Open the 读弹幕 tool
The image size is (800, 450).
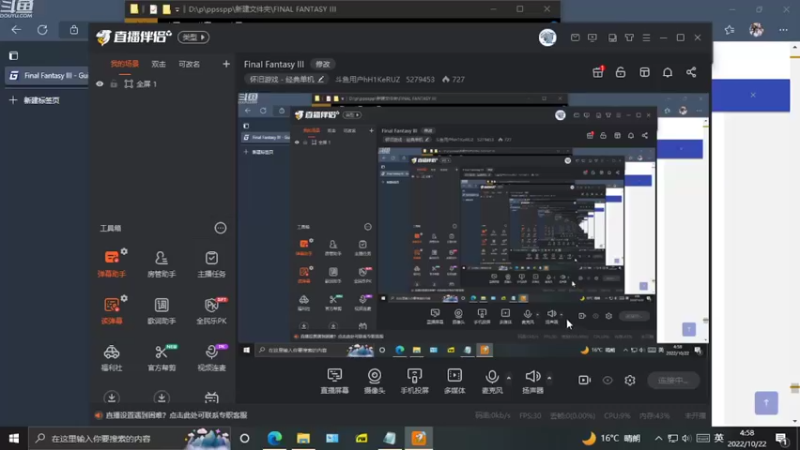(x=112, y=310)
